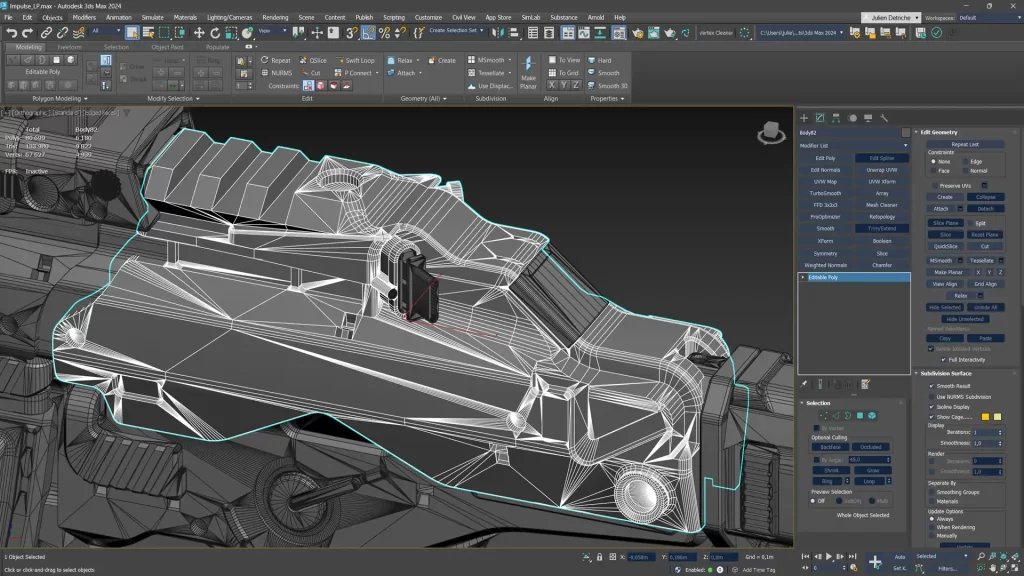The width and height of the screenshot is (1024, 576).
Task: Select the Edge constraint radio button
Action: coord(964,161)
